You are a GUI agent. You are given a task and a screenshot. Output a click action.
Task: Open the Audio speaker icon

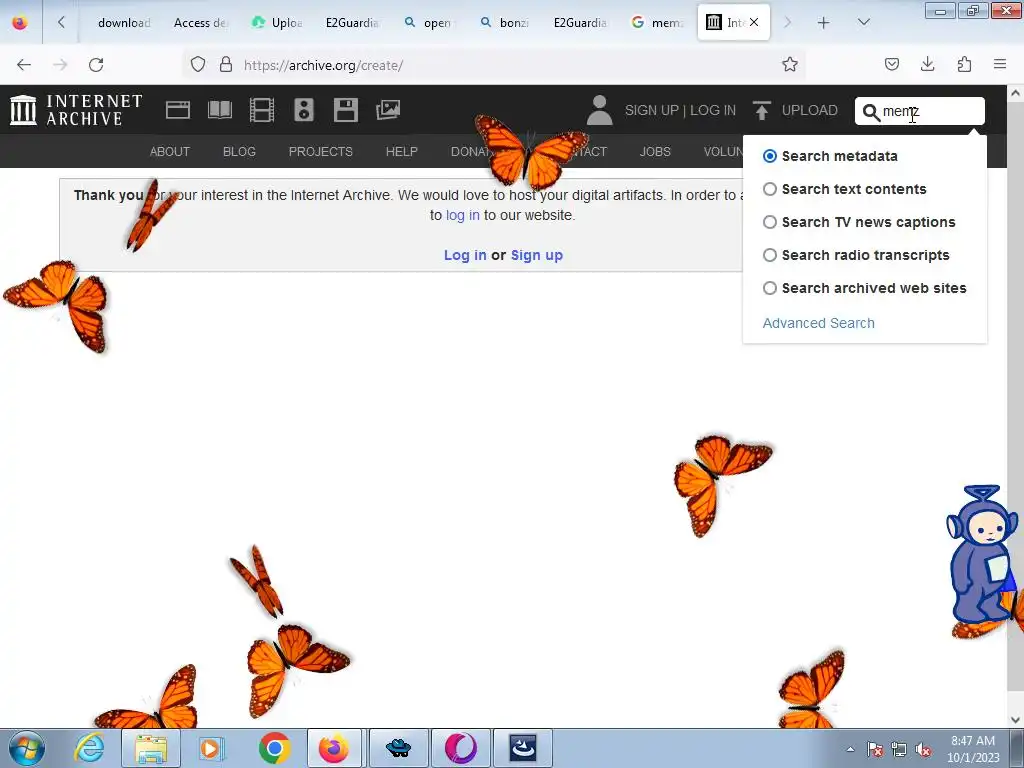pos(304,110)
